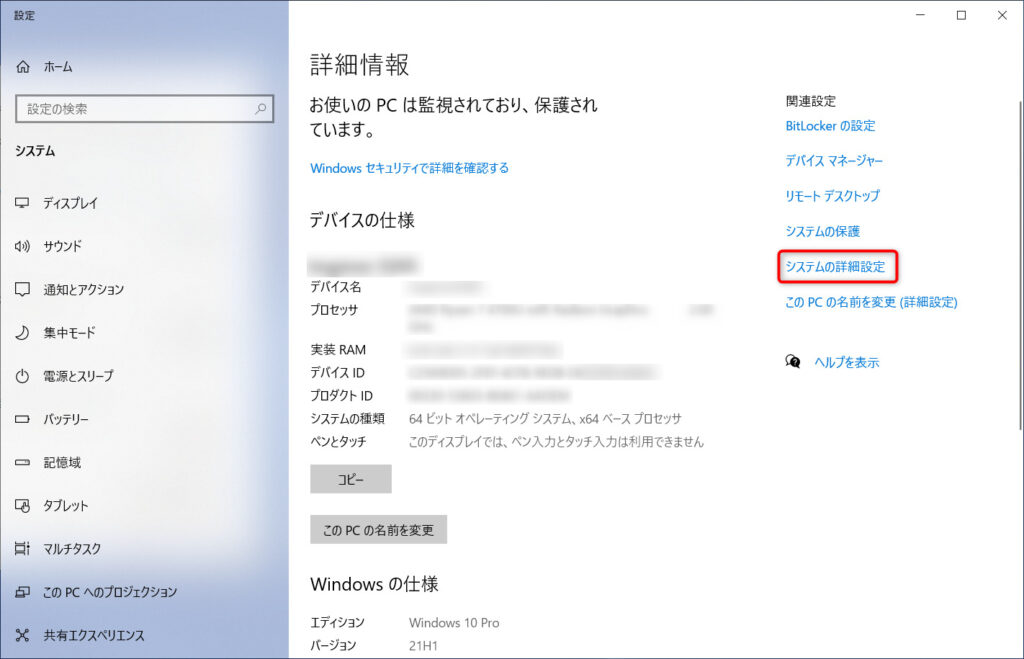
Task: Open 記憶域 settings via the drive icon
Action: pyautogui.click(x=24, y=462)
